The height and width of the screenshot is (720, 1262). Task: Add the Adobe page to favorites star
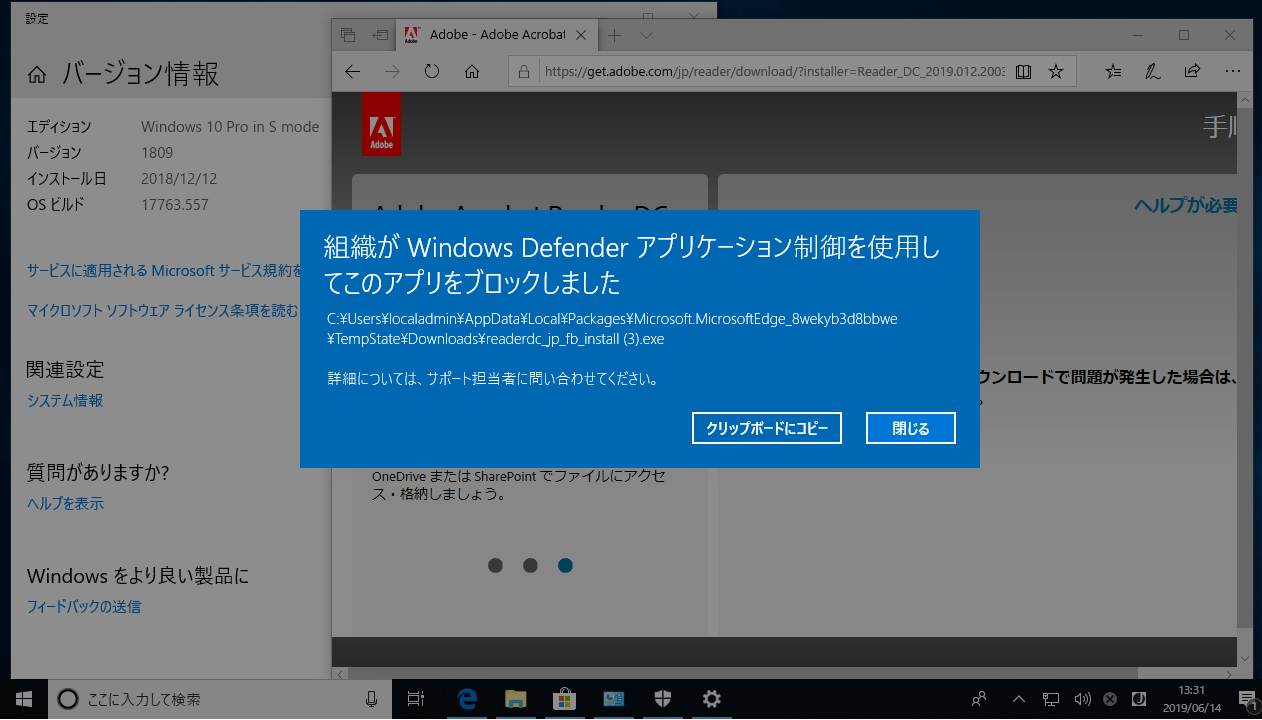(x=1054, y=71)
